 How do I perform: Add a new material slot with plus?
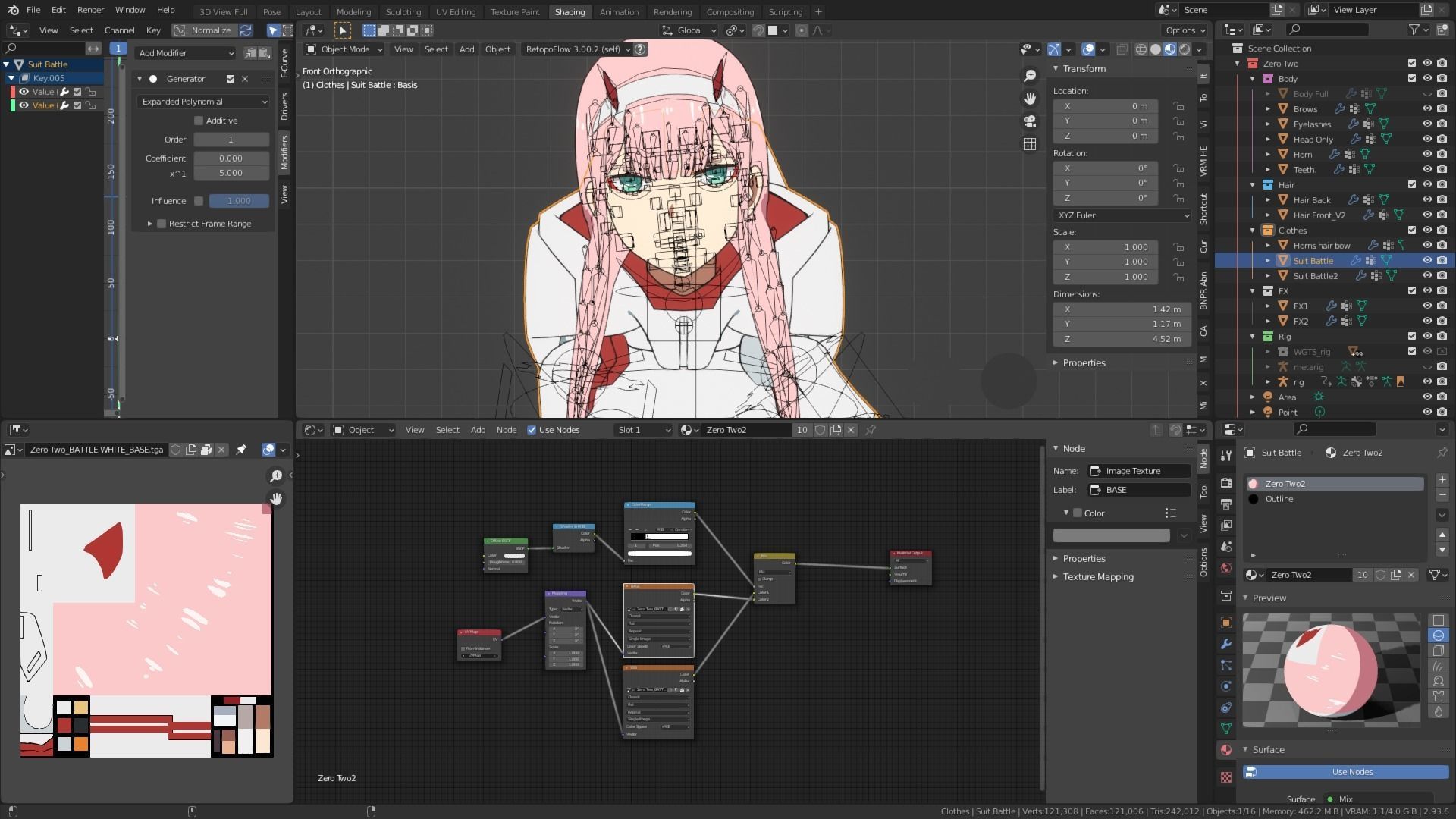click(x=1442, y=480)
